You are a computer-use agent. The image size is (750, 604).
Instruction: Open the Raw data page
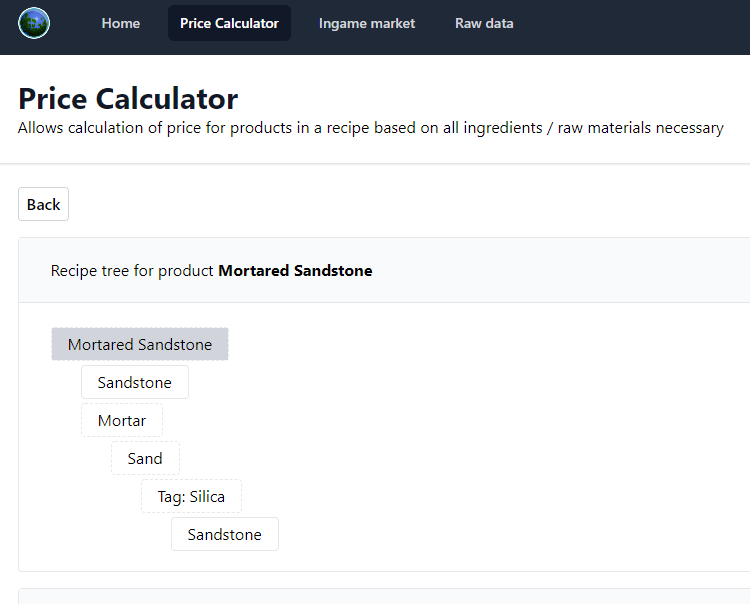pos(484,23)
